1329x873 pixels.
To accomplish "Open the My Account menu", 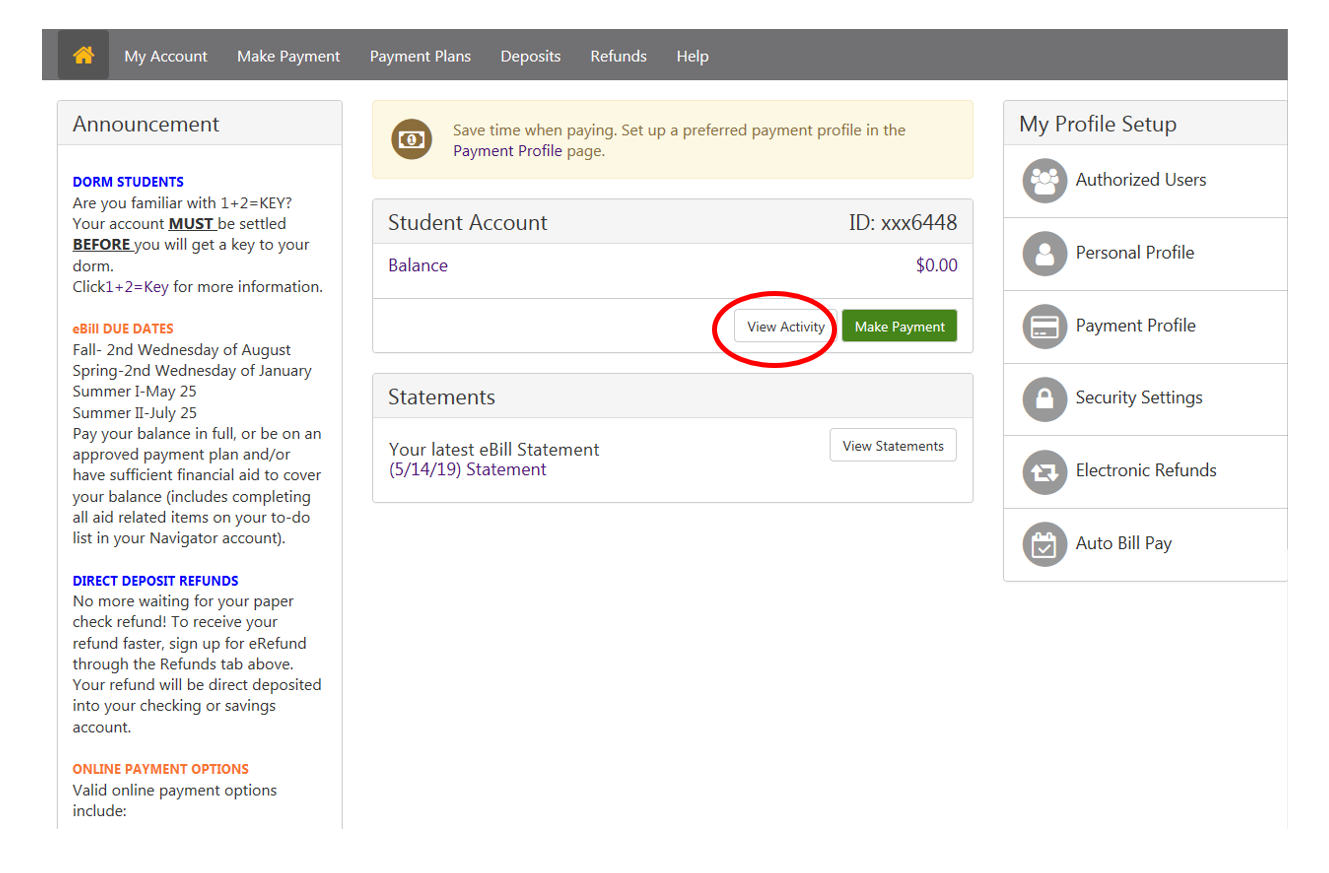I will coord(166,56).
